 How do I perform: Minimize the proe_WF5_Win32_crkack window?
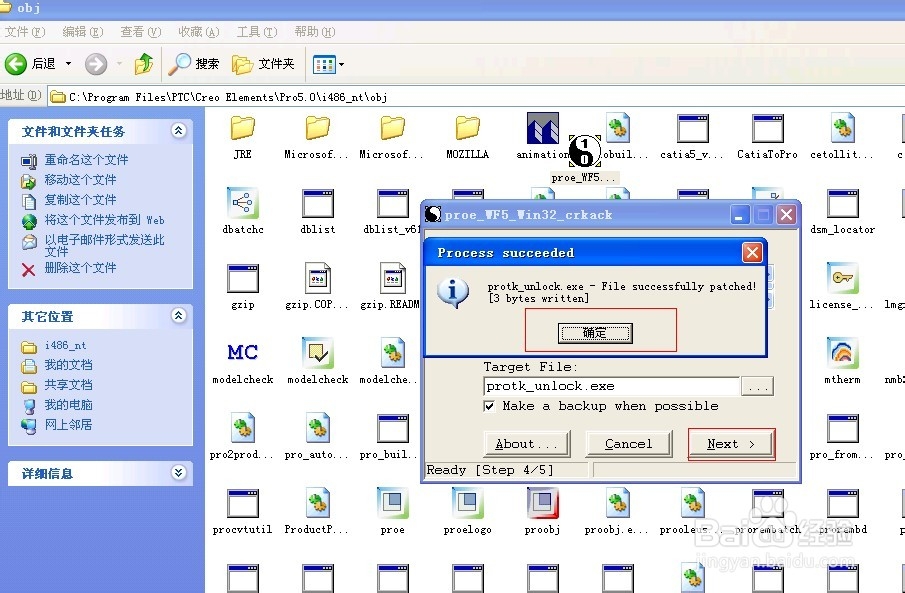(x=739, y=215)
